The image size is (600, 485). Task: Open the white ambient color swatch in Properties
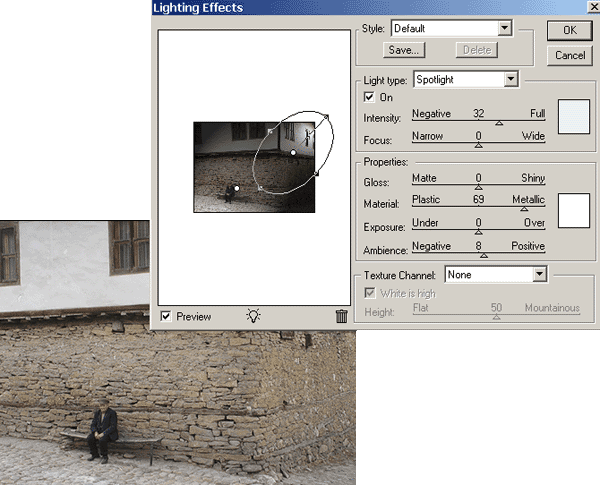(x=575, y=209)
